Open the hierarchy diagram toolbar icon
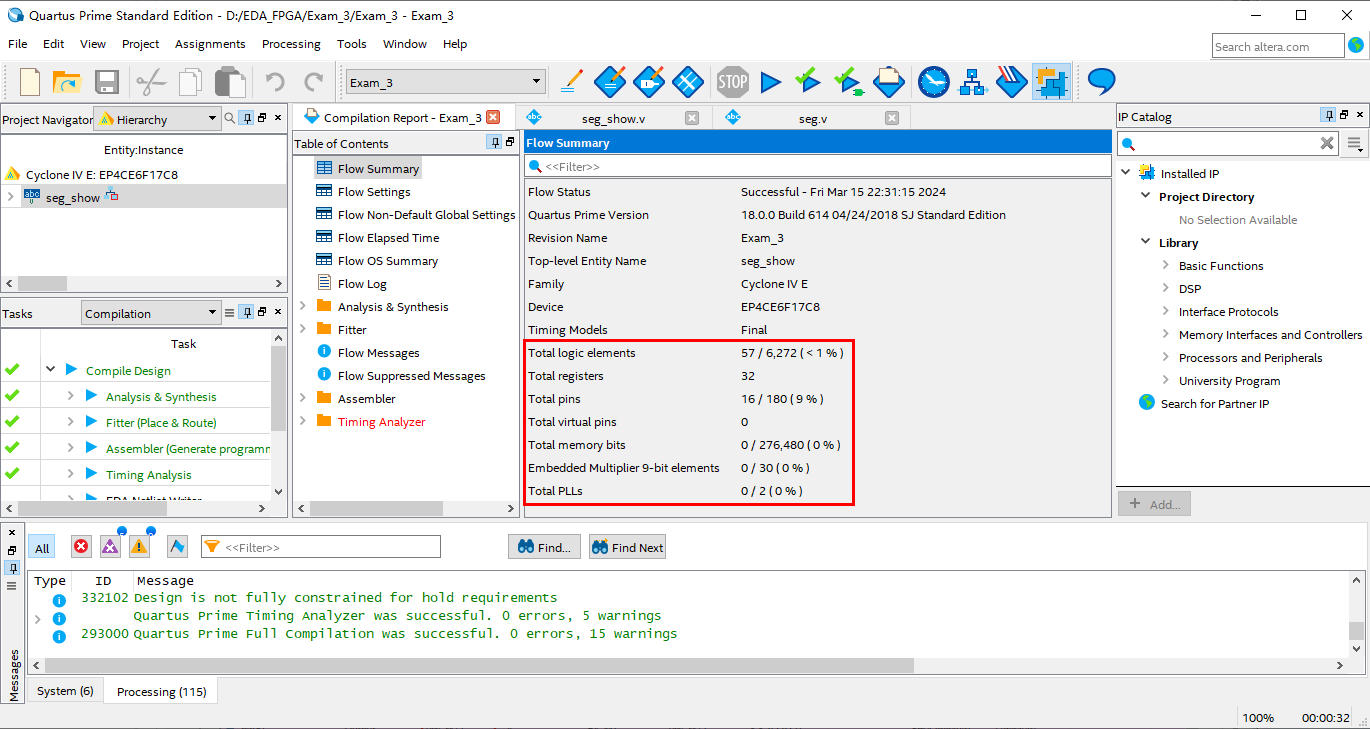Screen dimensions: 1370x729 pos(973,82)
